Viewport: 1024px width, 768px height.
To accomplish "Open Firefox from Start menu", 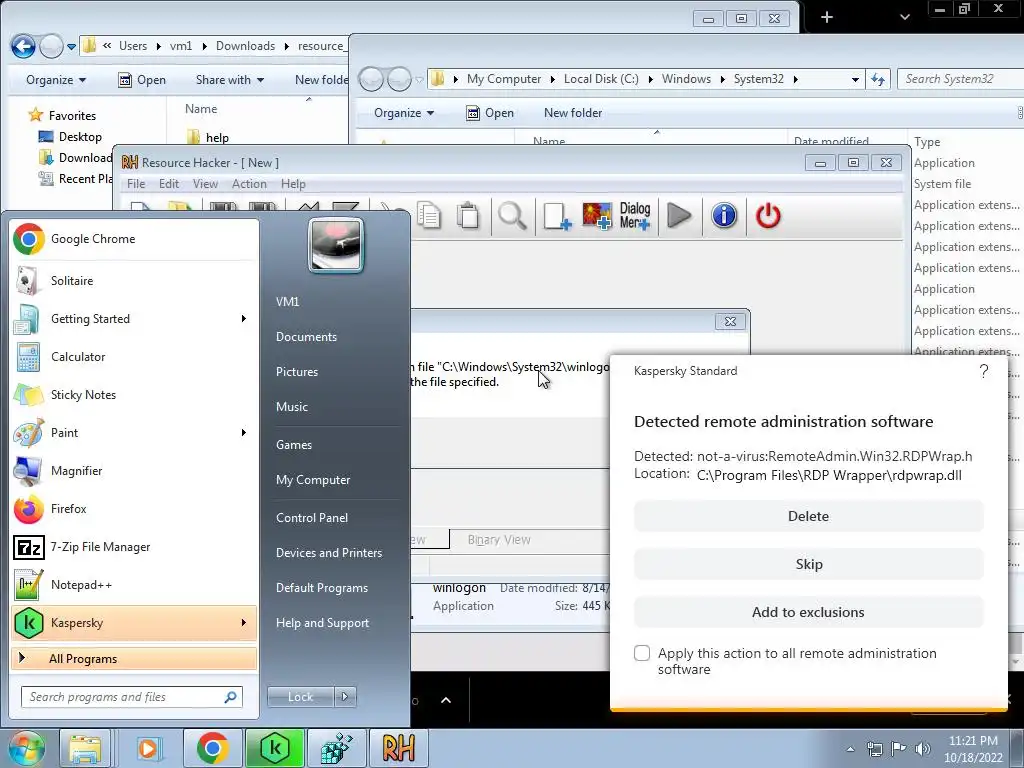I will (134, 509).
